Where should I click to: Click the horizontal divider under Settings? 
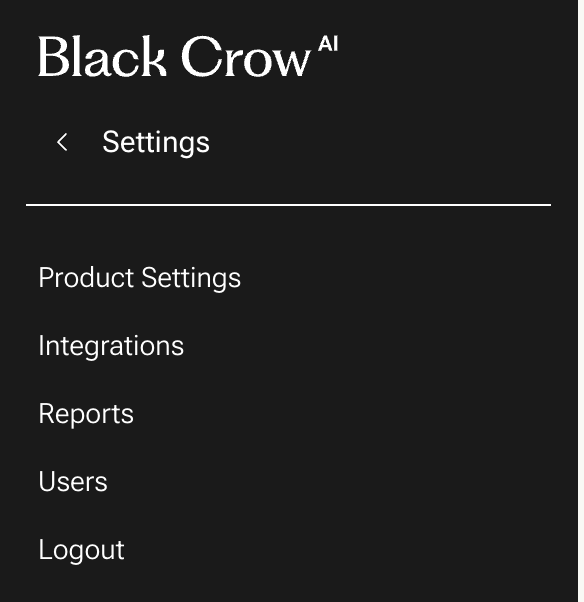coord(288,205)
